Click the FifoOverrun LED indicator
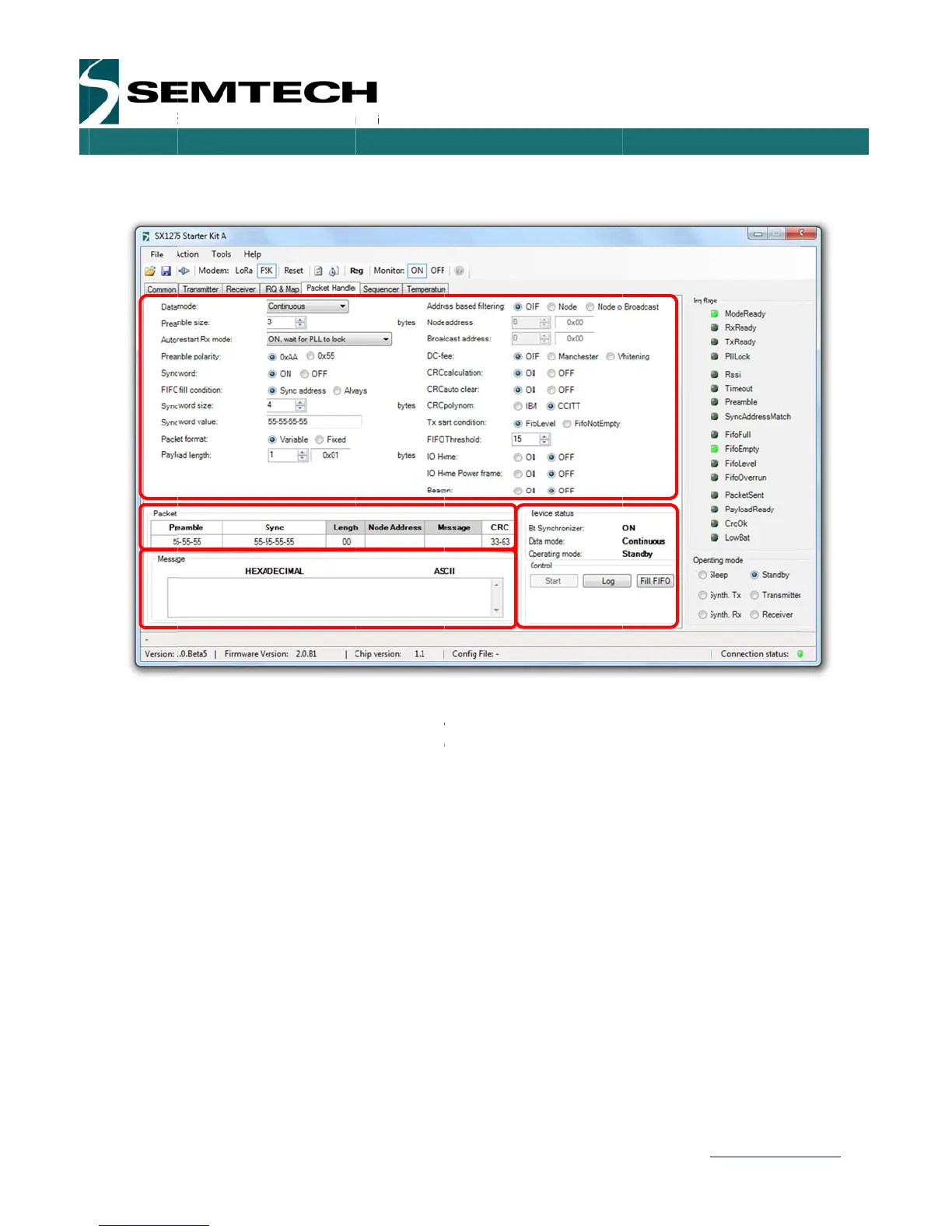This screenshot has height=1232, width=952. [x=714, y=478]
